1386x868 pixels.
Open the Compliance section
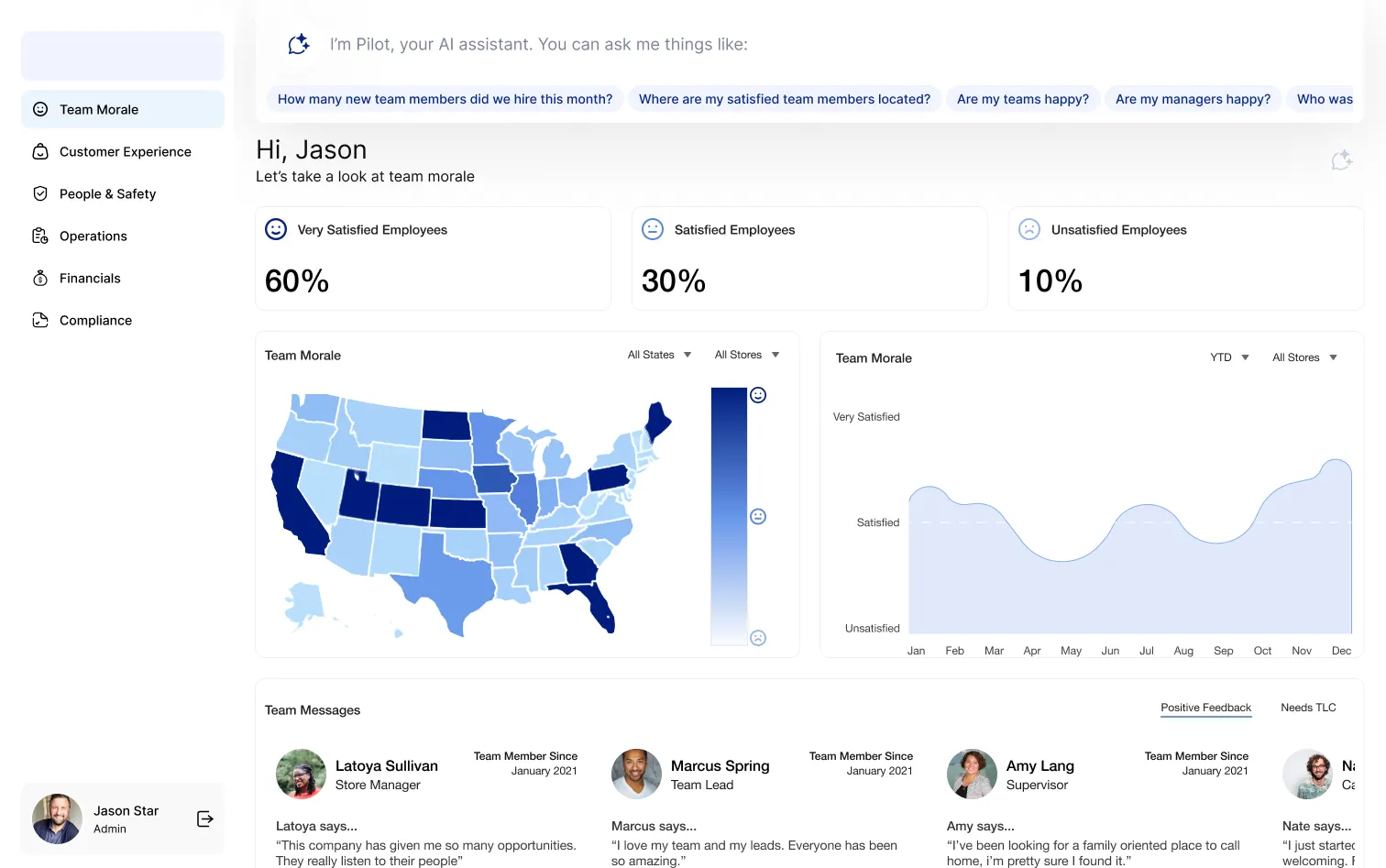[95, 321]
